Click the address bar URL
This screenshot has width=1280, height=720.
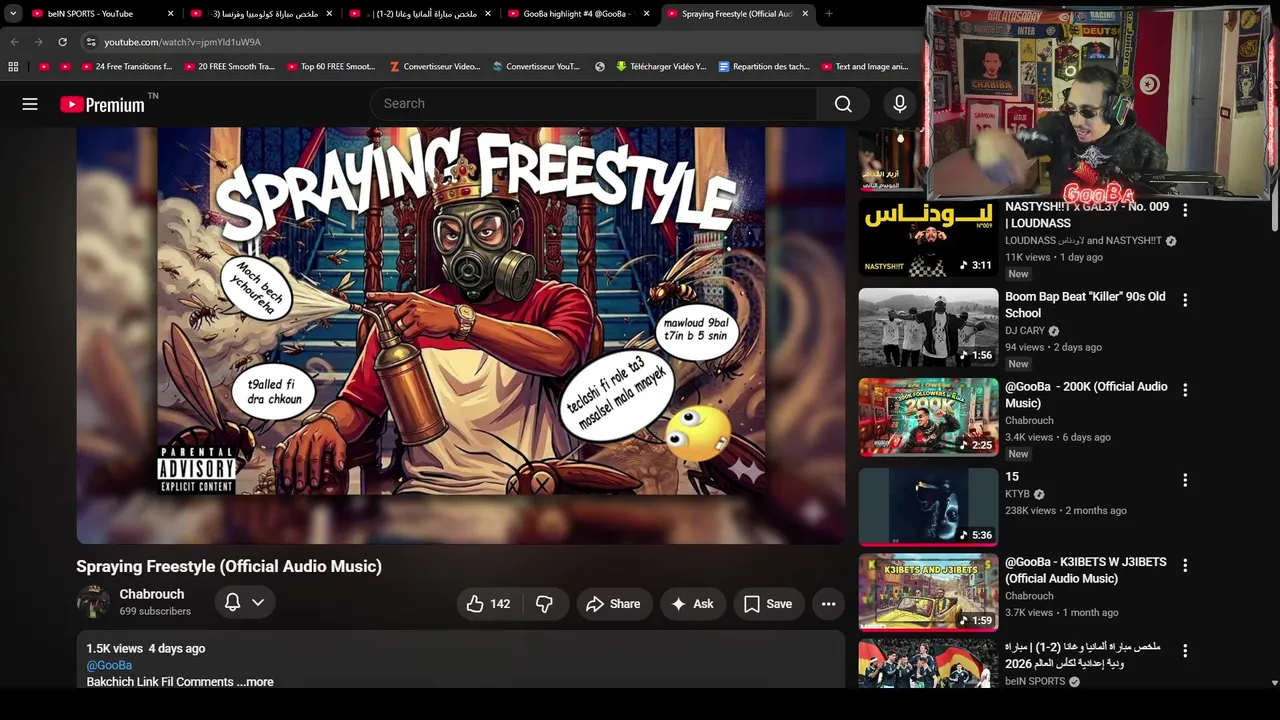pyautogui.click(x=182, y=42)
